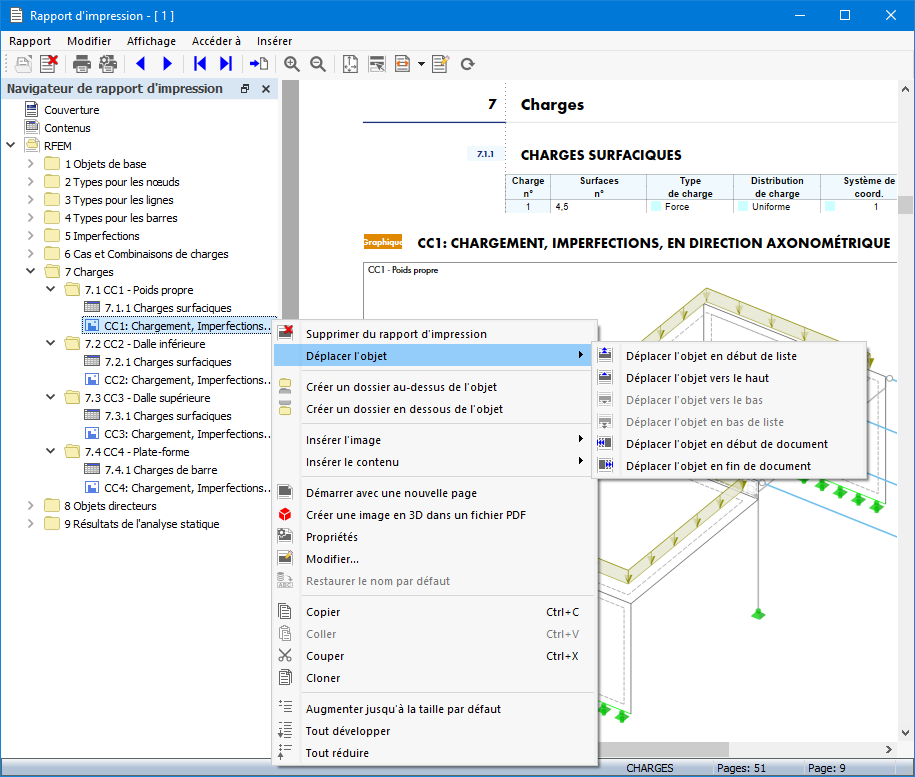Click the go to page icon

coord(259,64)
